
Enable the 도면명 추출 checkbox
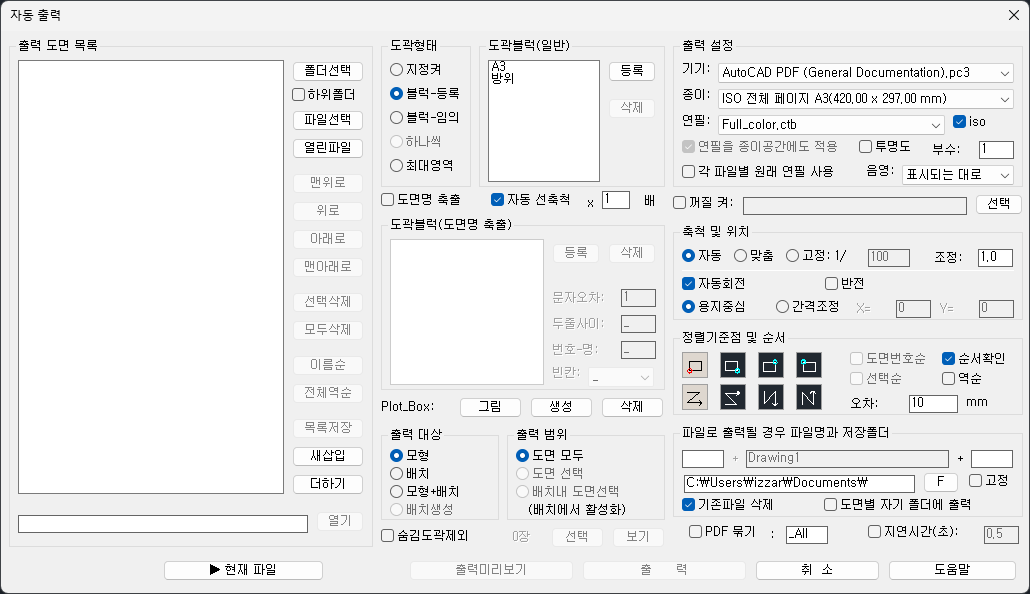click(421, 199)
